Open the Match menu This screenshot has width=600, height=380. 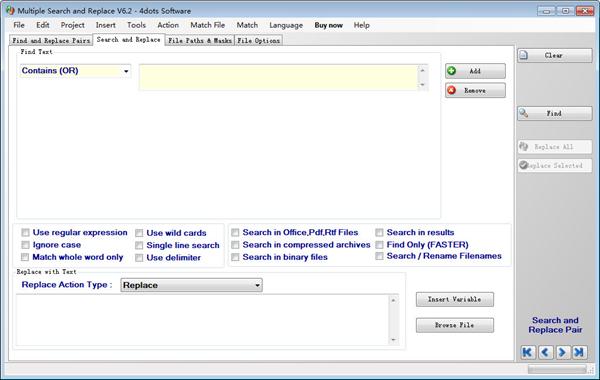tap(247, 25)
